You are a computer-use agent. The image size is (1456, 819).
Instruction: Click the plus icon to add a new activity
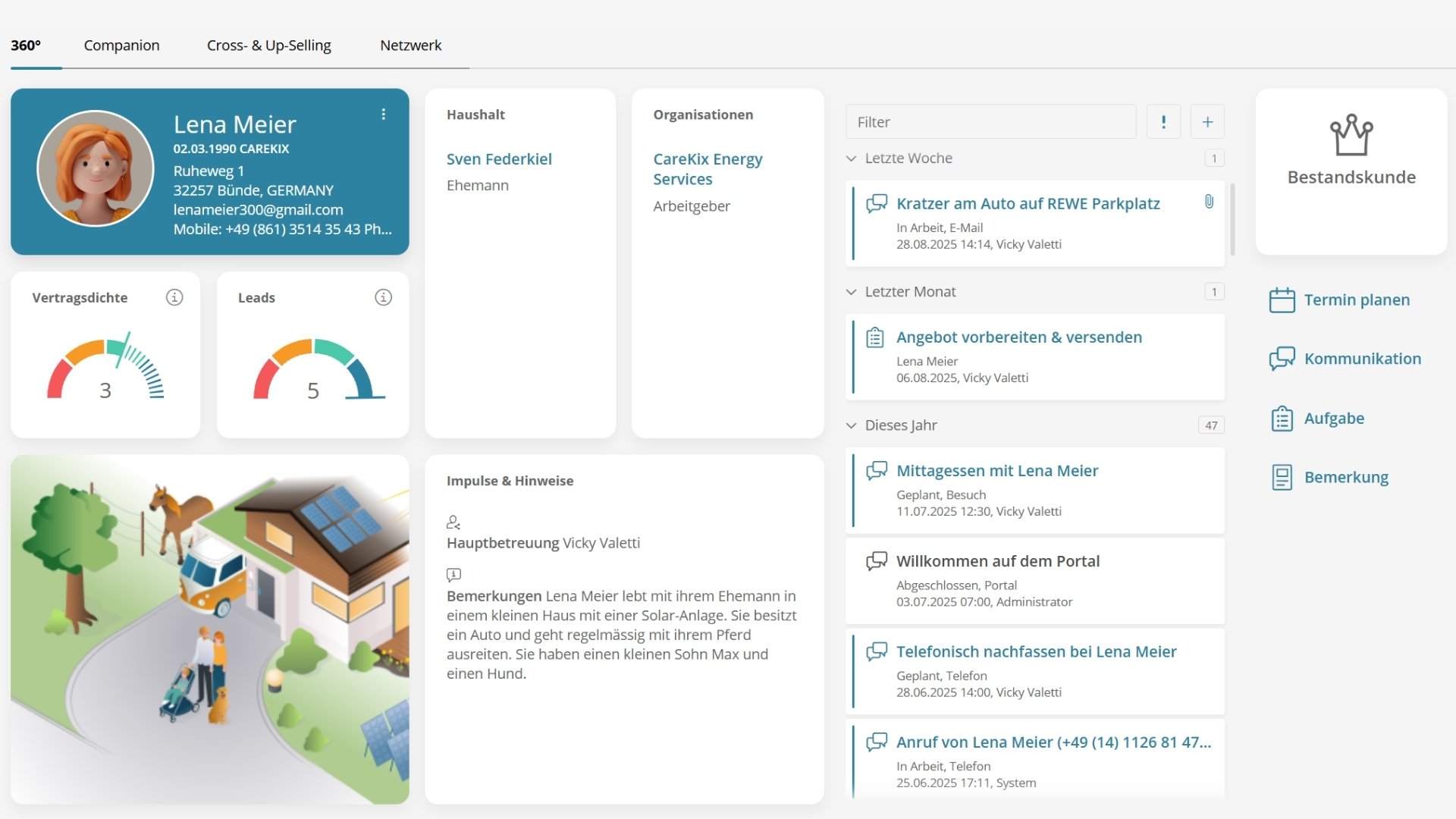tap(1207, 121)
